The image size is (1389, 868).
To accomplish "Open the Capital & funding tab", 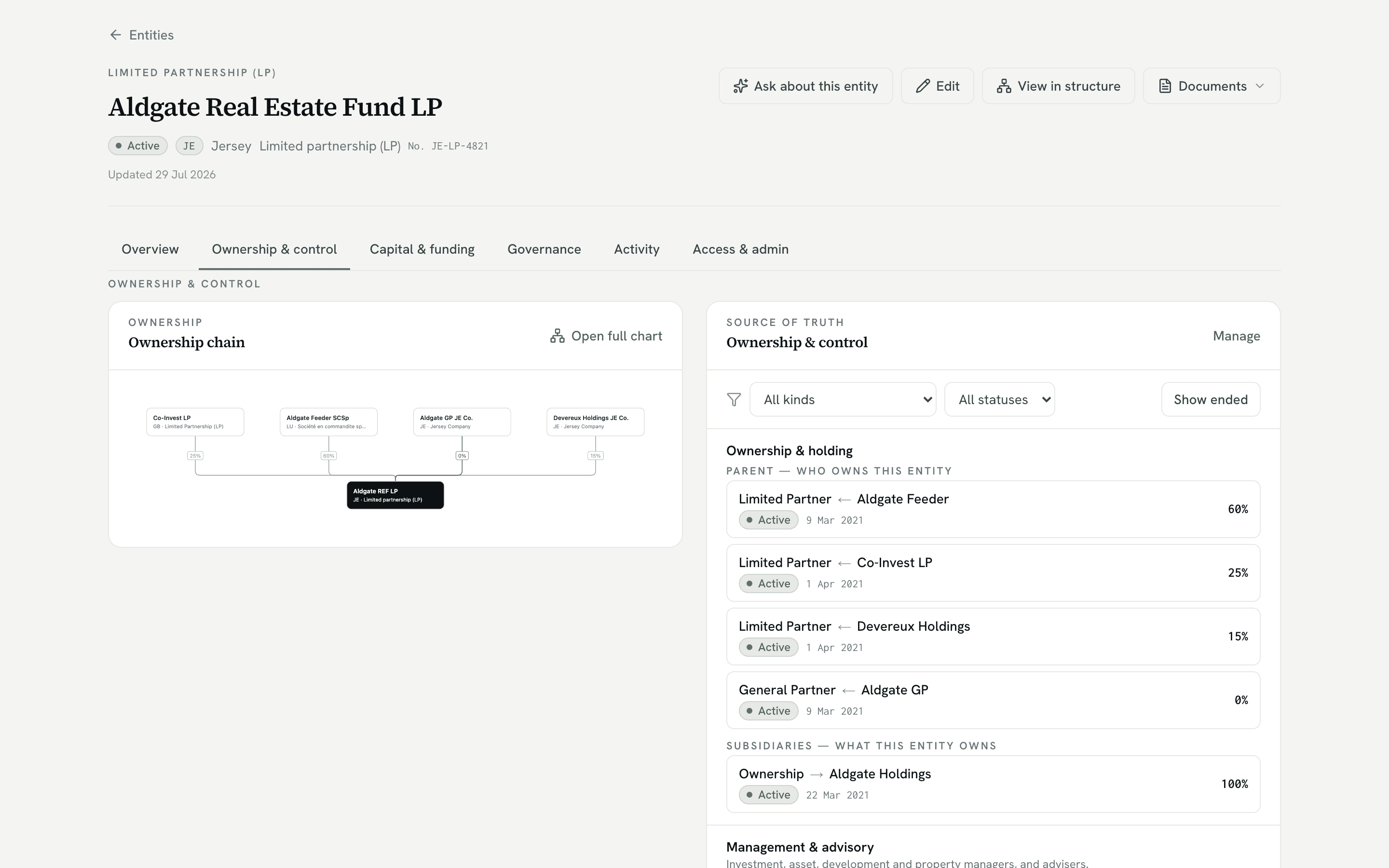I will [422, 249].
